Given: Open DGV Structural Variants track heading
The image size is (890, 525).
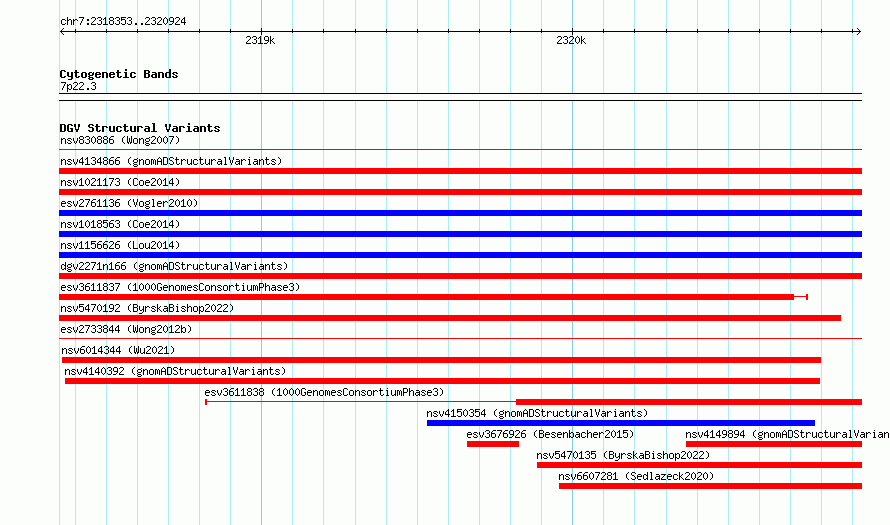Looking at the screenshot, I should 140,128.
